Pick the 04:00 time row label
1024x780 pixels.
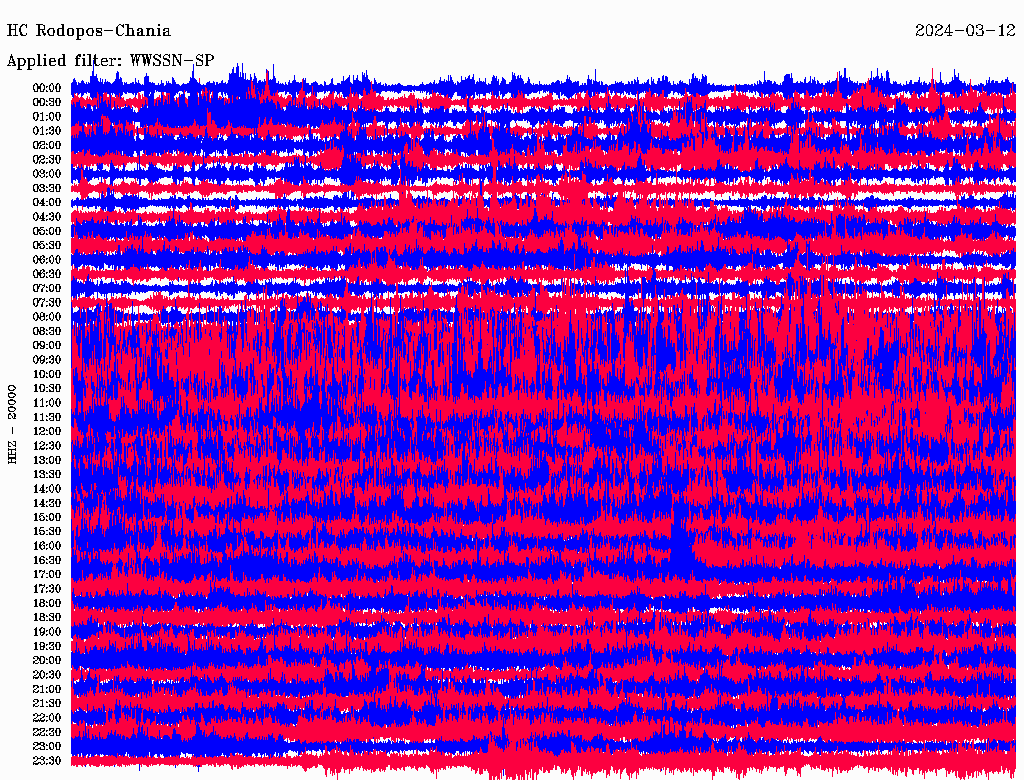point(48,202)
